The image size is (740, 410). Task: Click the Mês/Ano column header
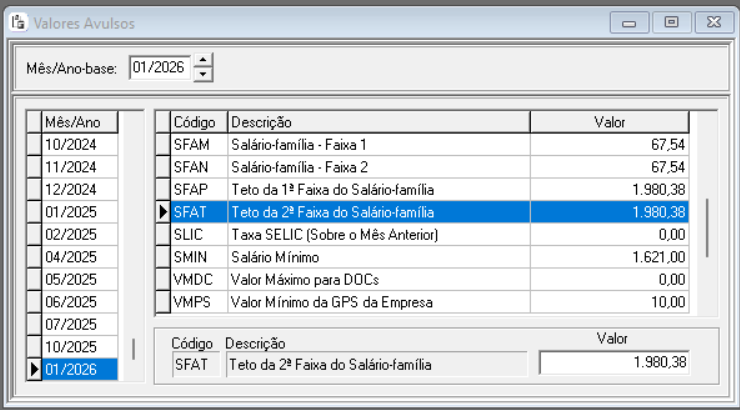pos(79,122)
